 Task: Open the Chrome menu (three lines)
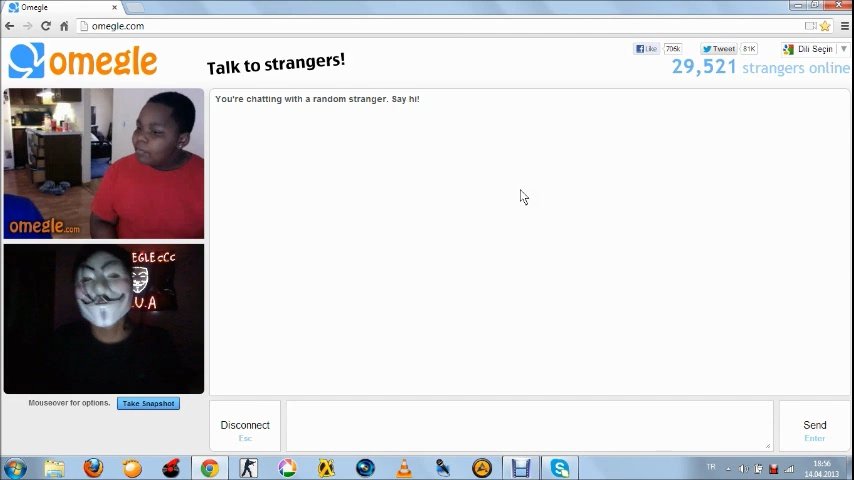[x=845, y=26]
